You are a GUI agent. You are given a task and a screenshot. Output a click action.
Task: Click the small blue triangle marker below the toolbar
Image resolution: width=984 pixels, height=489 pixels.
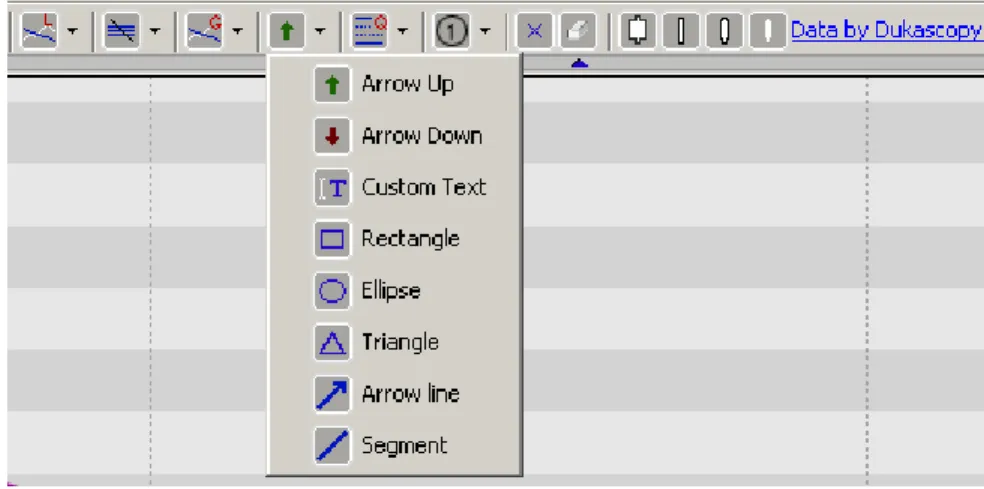(580, 63)
